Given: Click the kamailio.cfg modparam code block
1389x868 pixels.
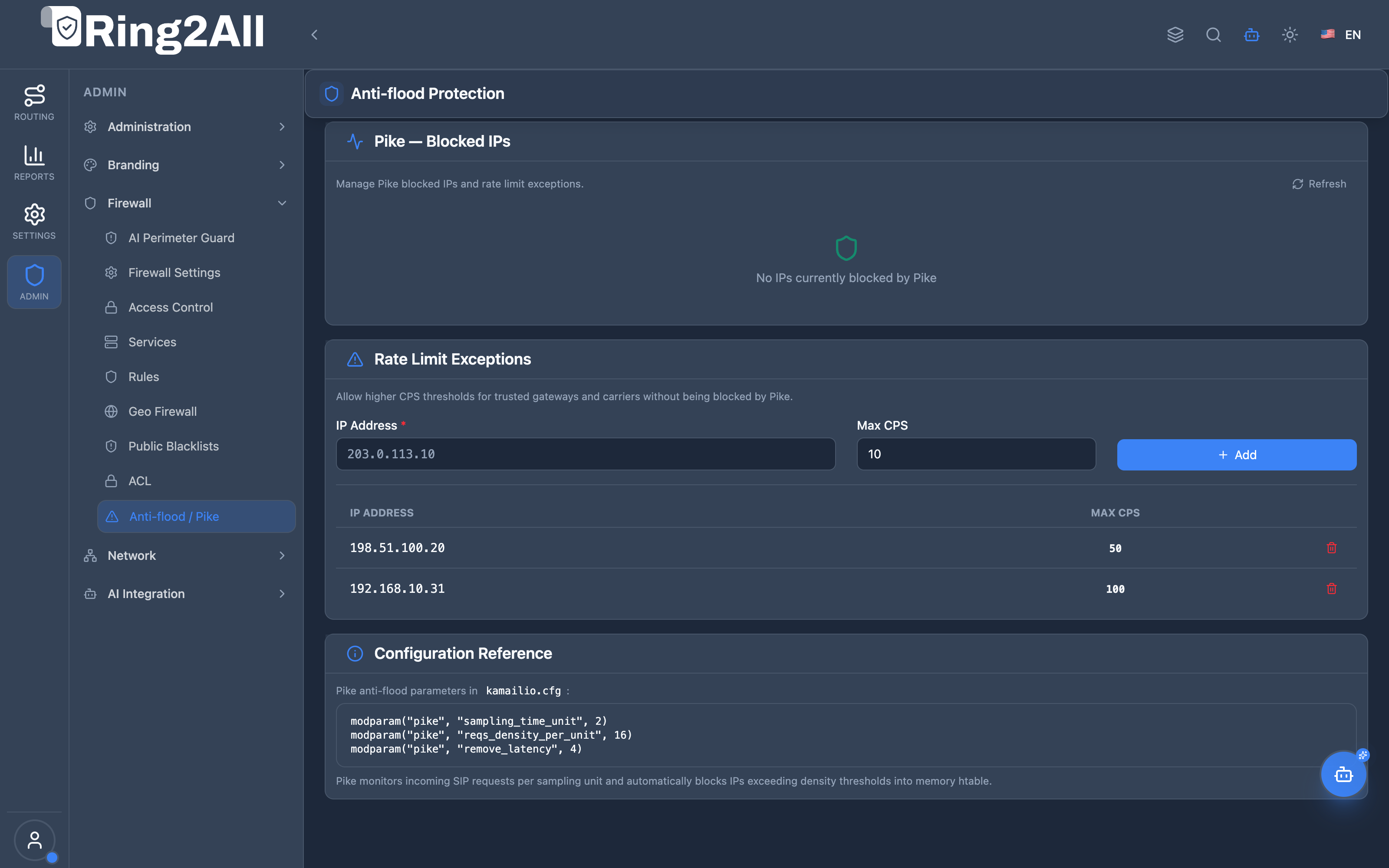Looking at the screenshot, I should pos(846,735).
